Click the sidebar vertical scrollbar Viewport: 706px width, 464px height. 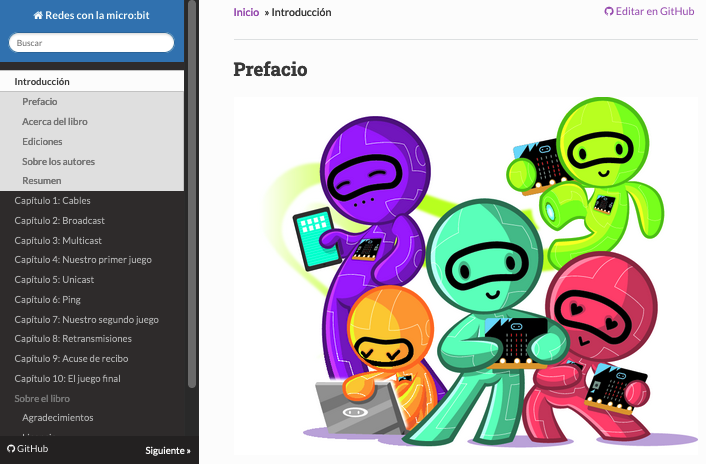coord(192,194)
